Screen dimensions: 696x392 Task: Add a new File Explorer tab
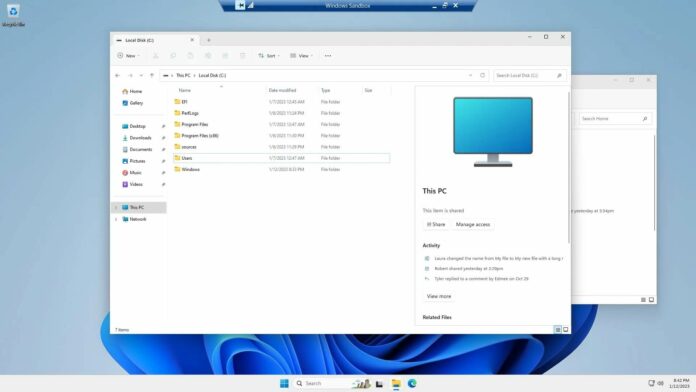point(209,40)
